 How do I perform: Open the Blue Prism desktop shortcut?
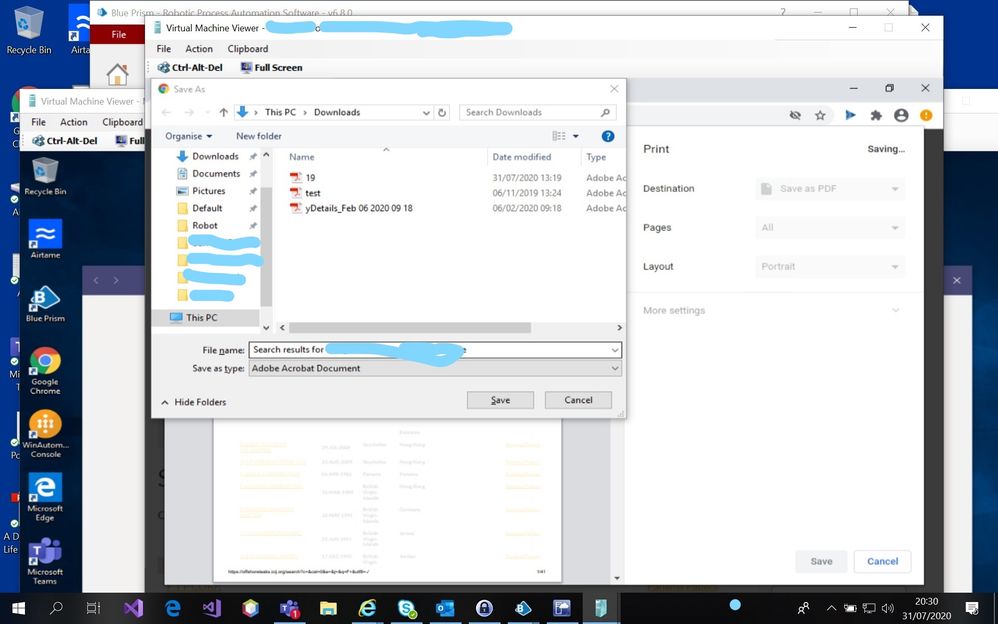click(x=45, y=304)
